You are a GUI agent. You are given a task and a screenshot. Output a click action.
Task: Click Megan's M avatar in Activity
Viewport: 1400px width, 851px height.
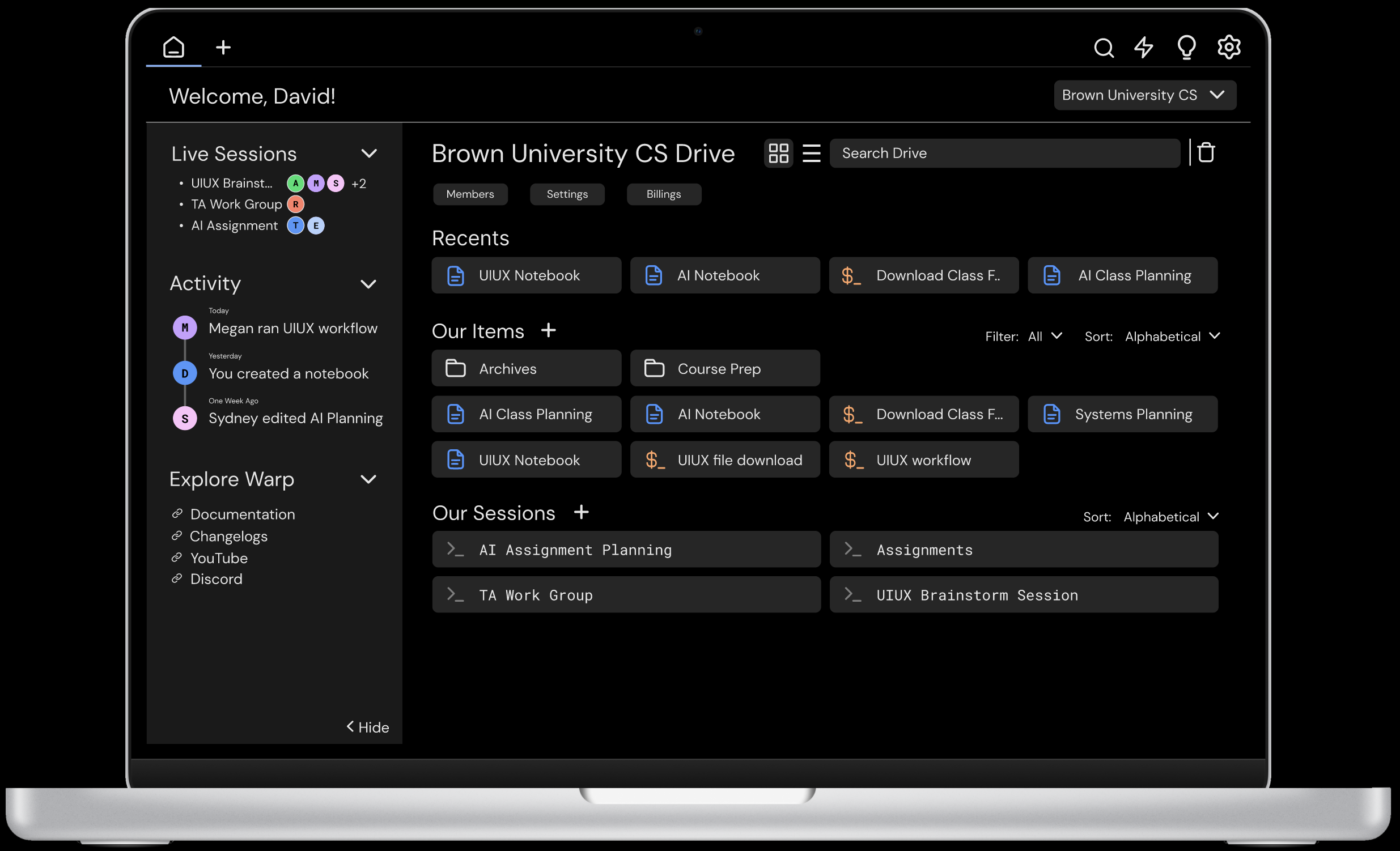[x=185, y=328]
